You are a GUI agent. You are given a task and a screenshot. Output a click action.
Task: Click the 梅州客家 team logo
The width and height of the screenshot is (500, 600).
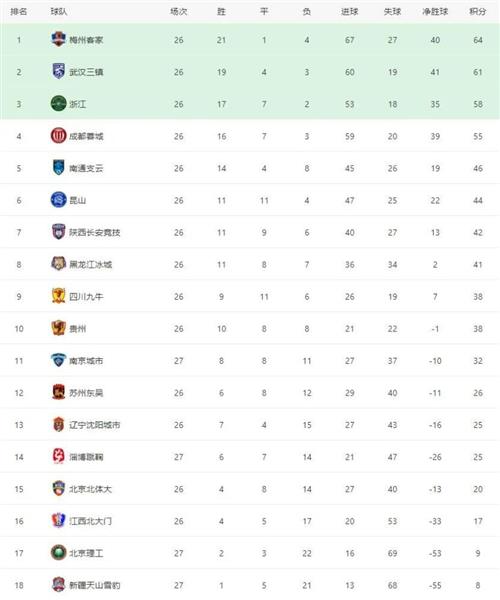coord(59,39)
